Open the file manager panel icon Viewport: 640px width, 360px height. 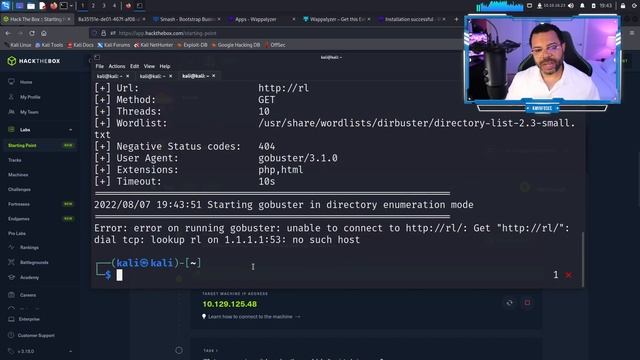point(31,6)
